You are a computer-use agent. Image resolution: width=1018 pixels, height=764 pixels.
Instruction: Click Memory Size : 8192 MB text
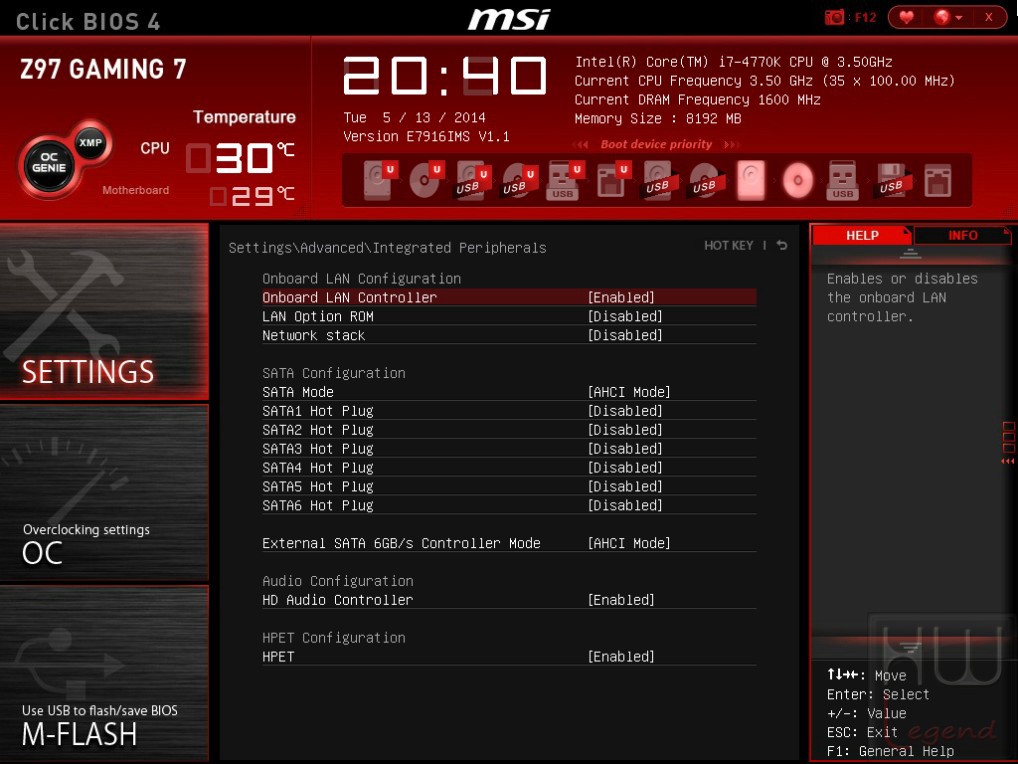pyautogui.click(x=658, y=119)
